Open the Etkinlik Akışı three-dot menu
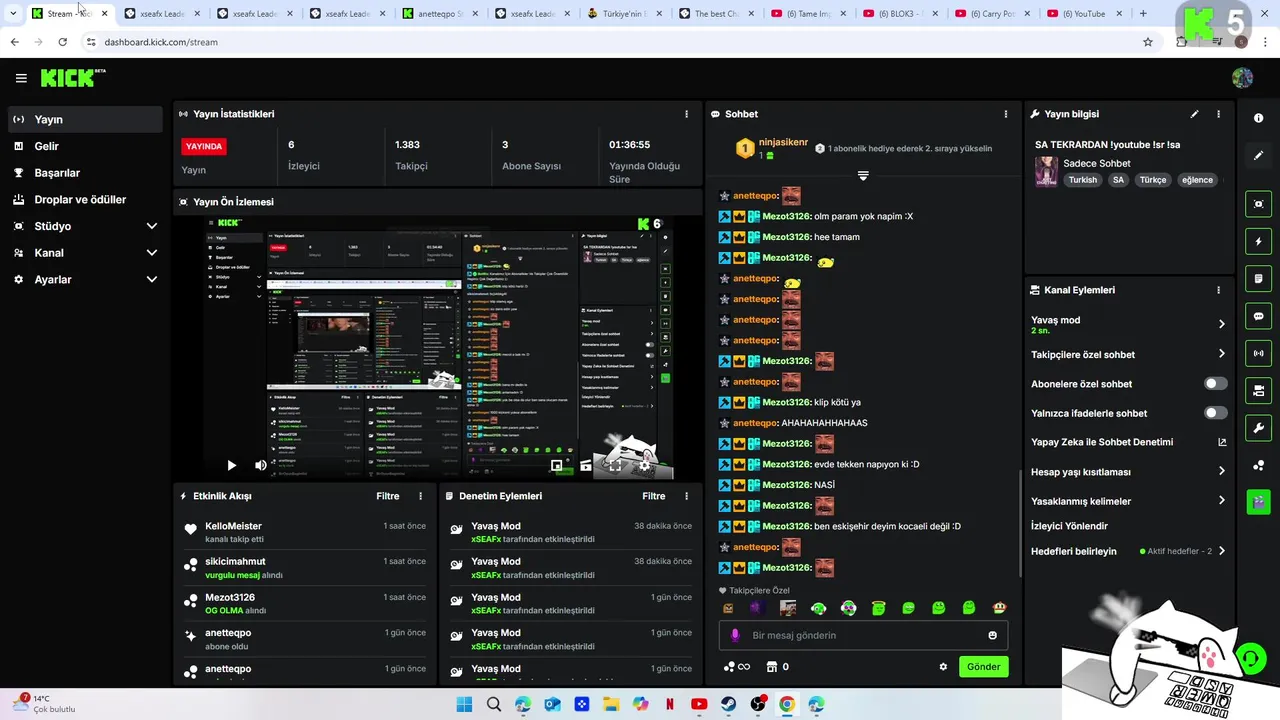This screenshot has width=1280, height=720. tap(420, 496)
